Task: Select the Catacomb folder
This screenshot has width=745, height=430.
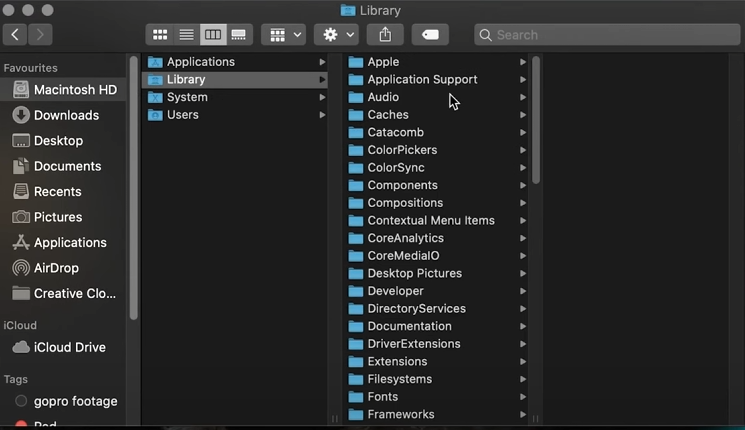Action: click(436, 132)
